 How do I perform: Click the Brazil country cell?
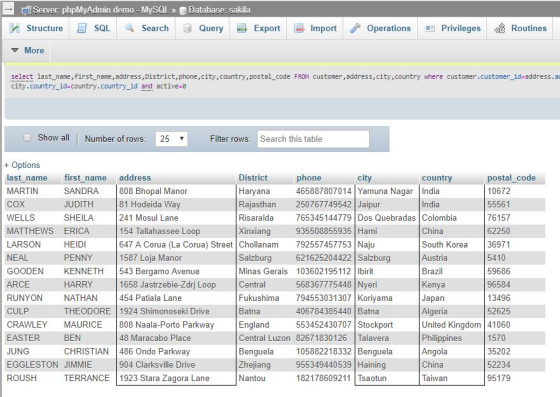[x=432, y=271]
